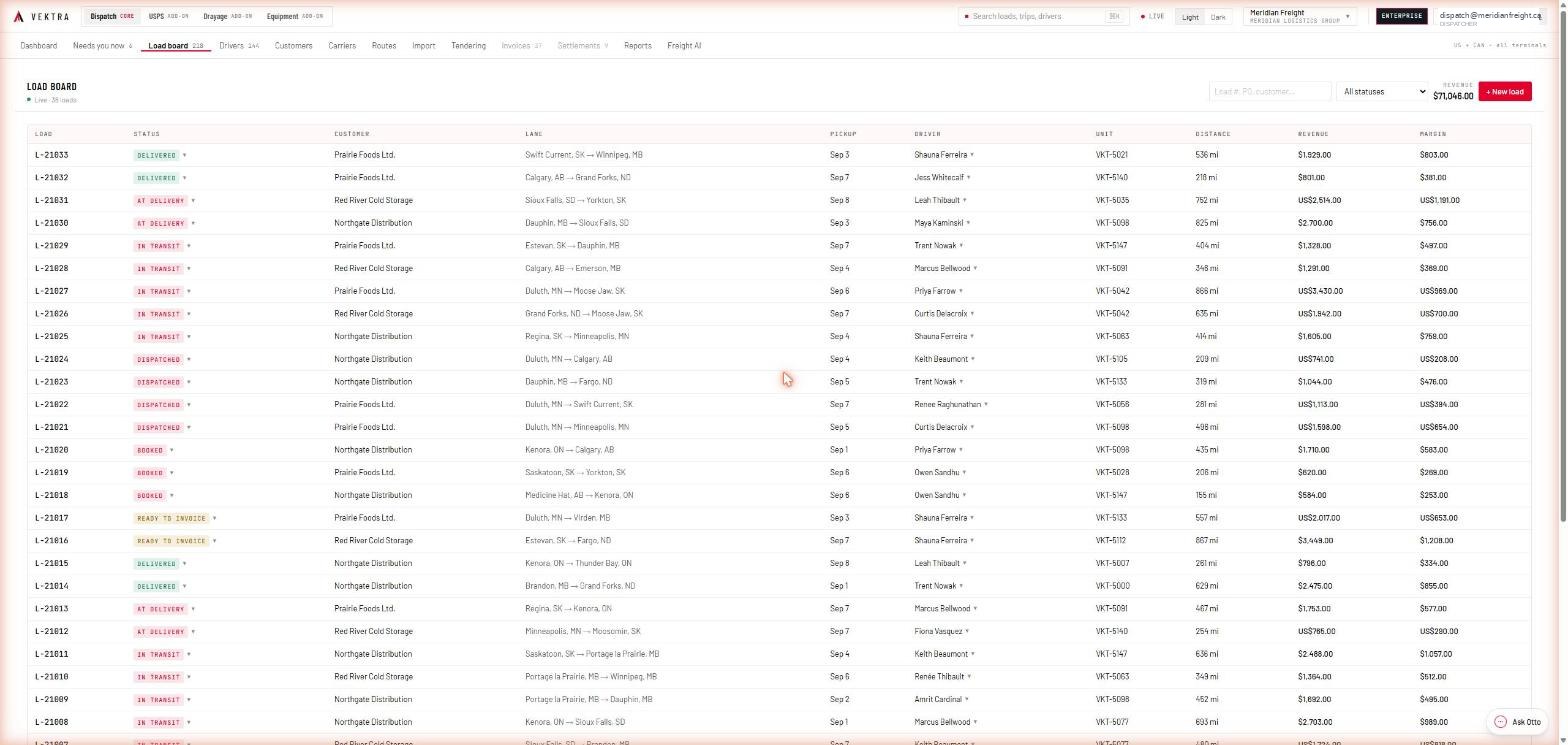Switch to the Drayage add-on module
Viewport: 1568px width, 745px height.
[227, 16]
